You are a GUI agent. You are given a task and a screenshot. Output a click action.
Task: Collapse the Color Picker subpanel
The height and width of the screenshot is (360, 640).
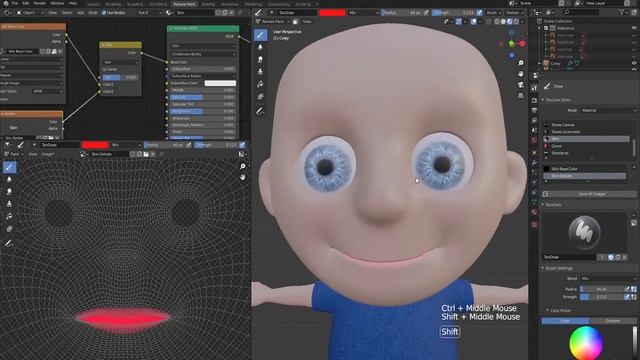tap(547, 311)
